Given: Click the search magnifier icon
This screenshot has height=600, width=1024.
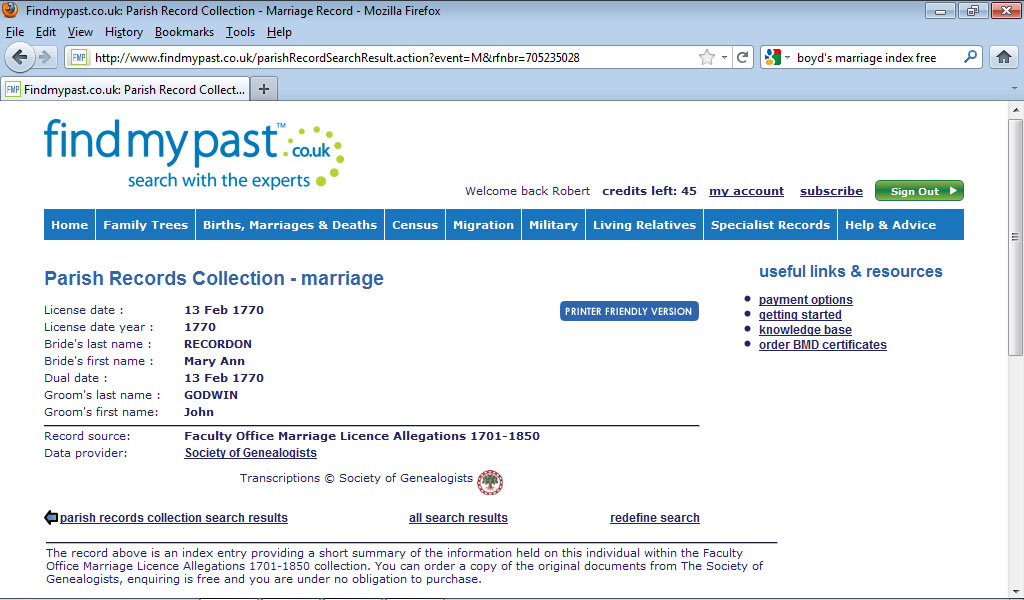Looking at the screenshot, I should [x=970, y=57].
